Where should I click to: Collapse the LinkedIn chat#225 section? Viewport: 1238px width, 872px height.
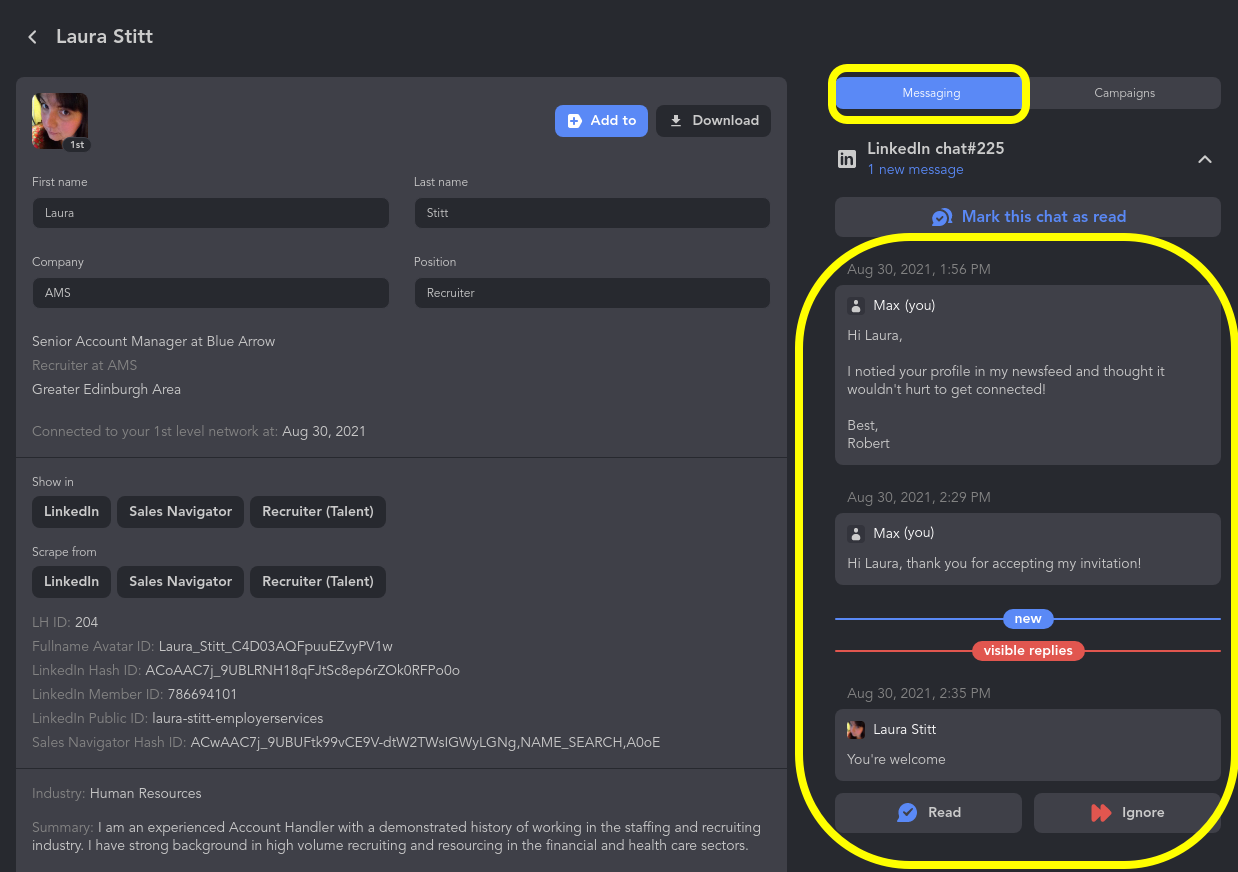click(1205, 159)
